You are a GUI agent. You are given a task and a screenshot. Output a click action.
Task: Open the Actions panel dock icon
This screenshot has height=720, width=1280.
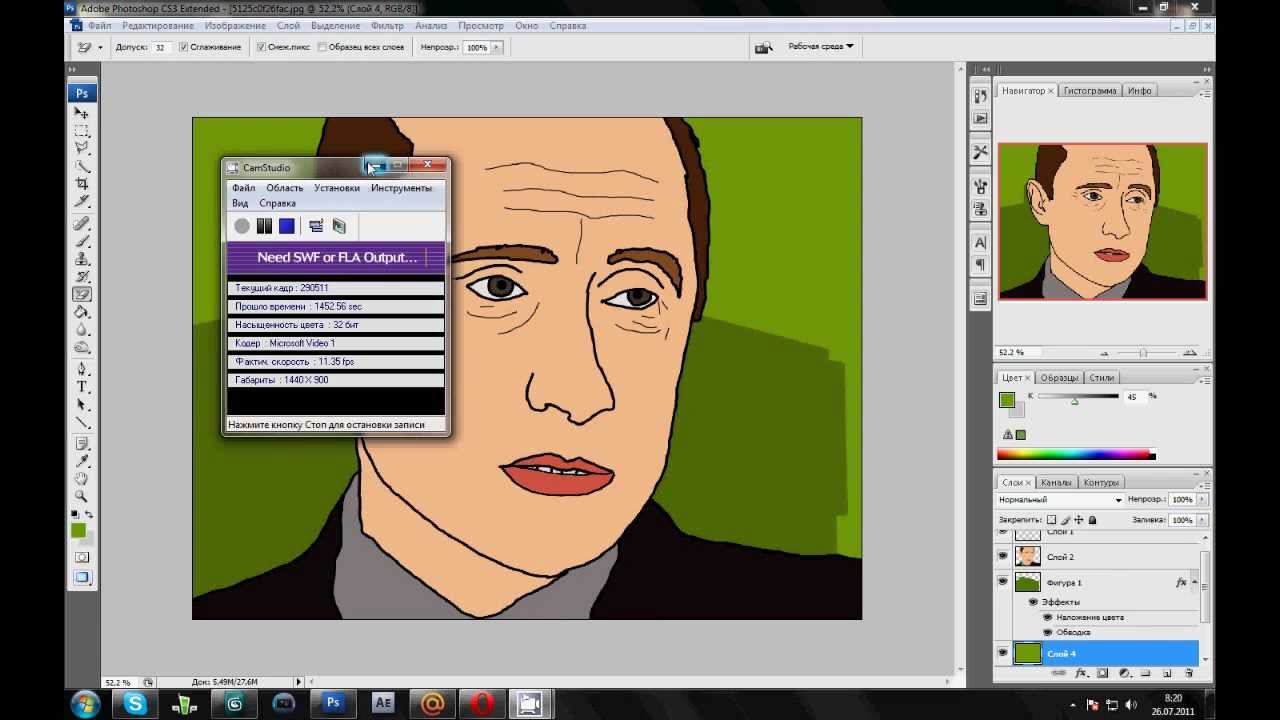coord(980,118)
